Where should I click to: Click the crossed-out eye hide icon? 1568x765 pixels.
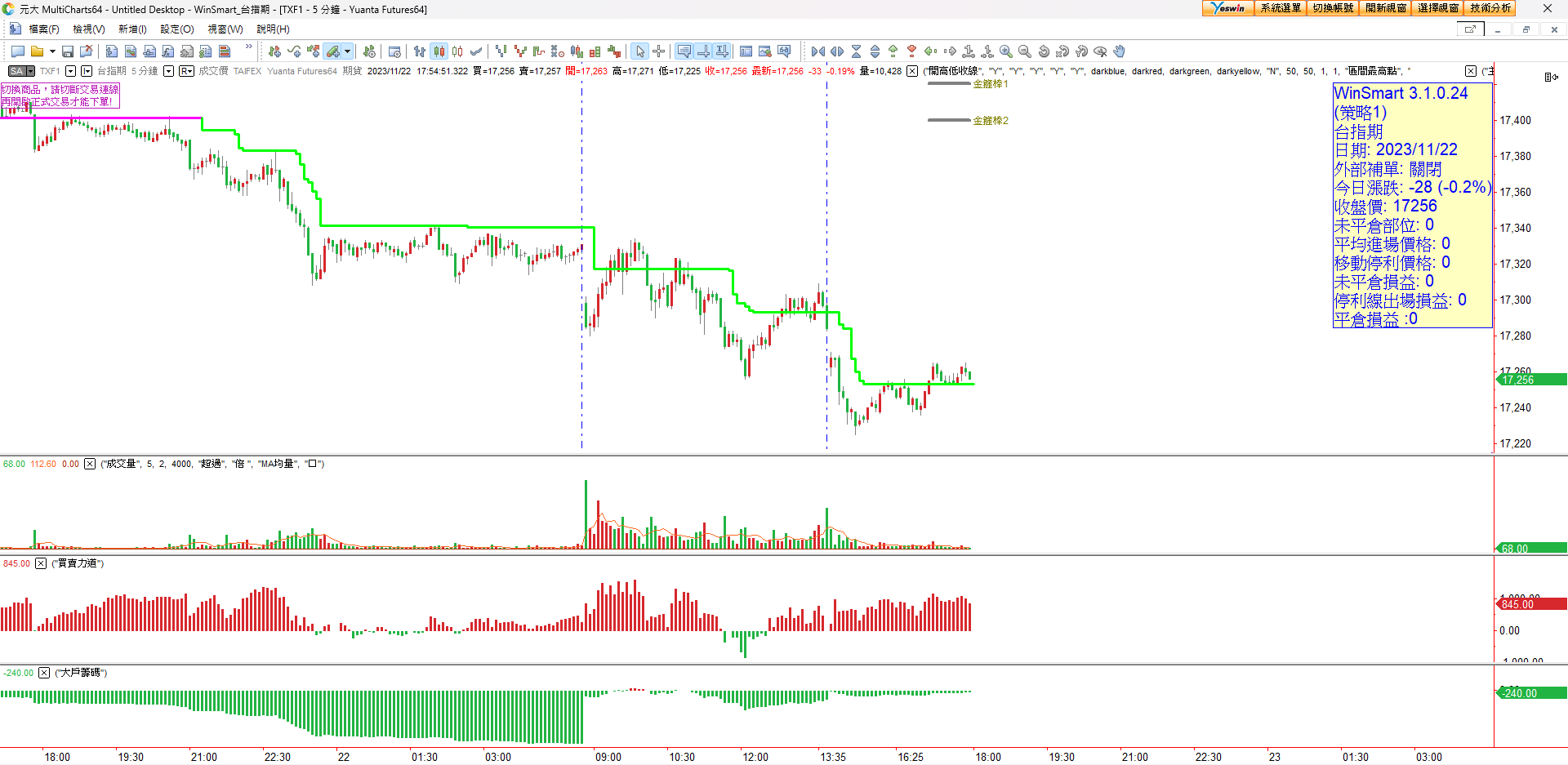(1100, 51)
